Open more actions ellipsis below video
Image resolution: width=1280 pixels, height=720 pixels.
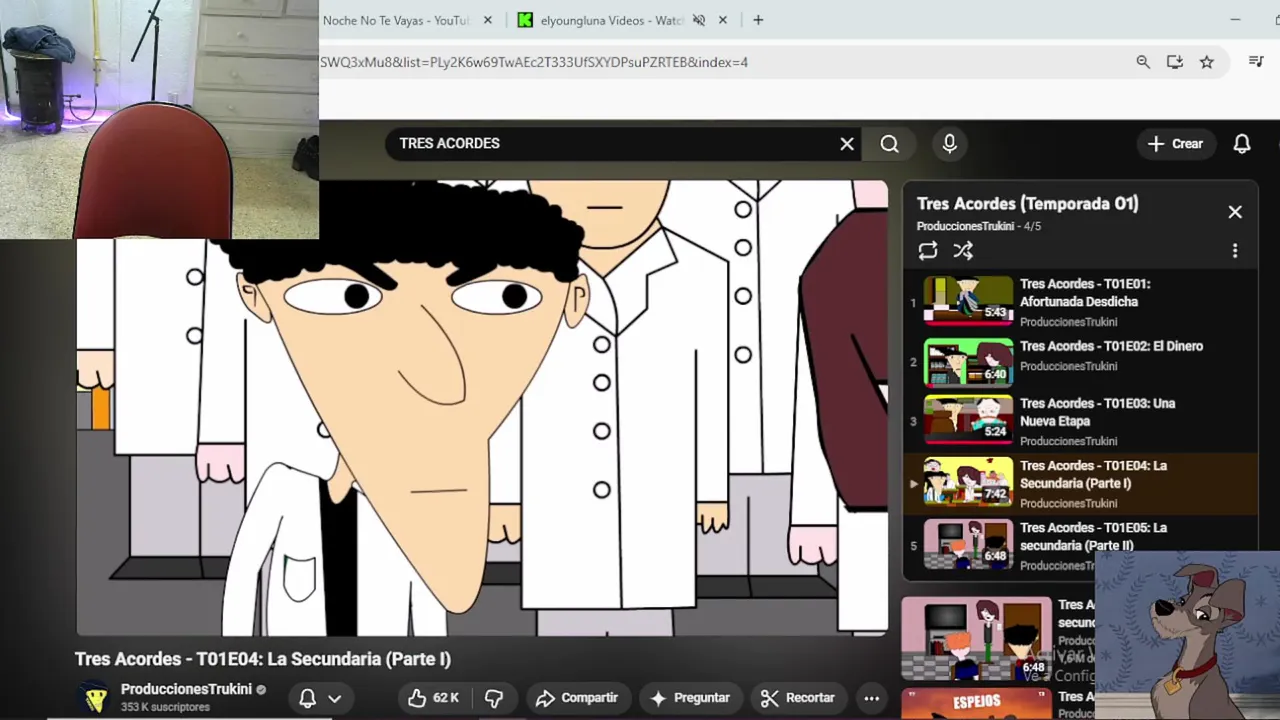872,698
